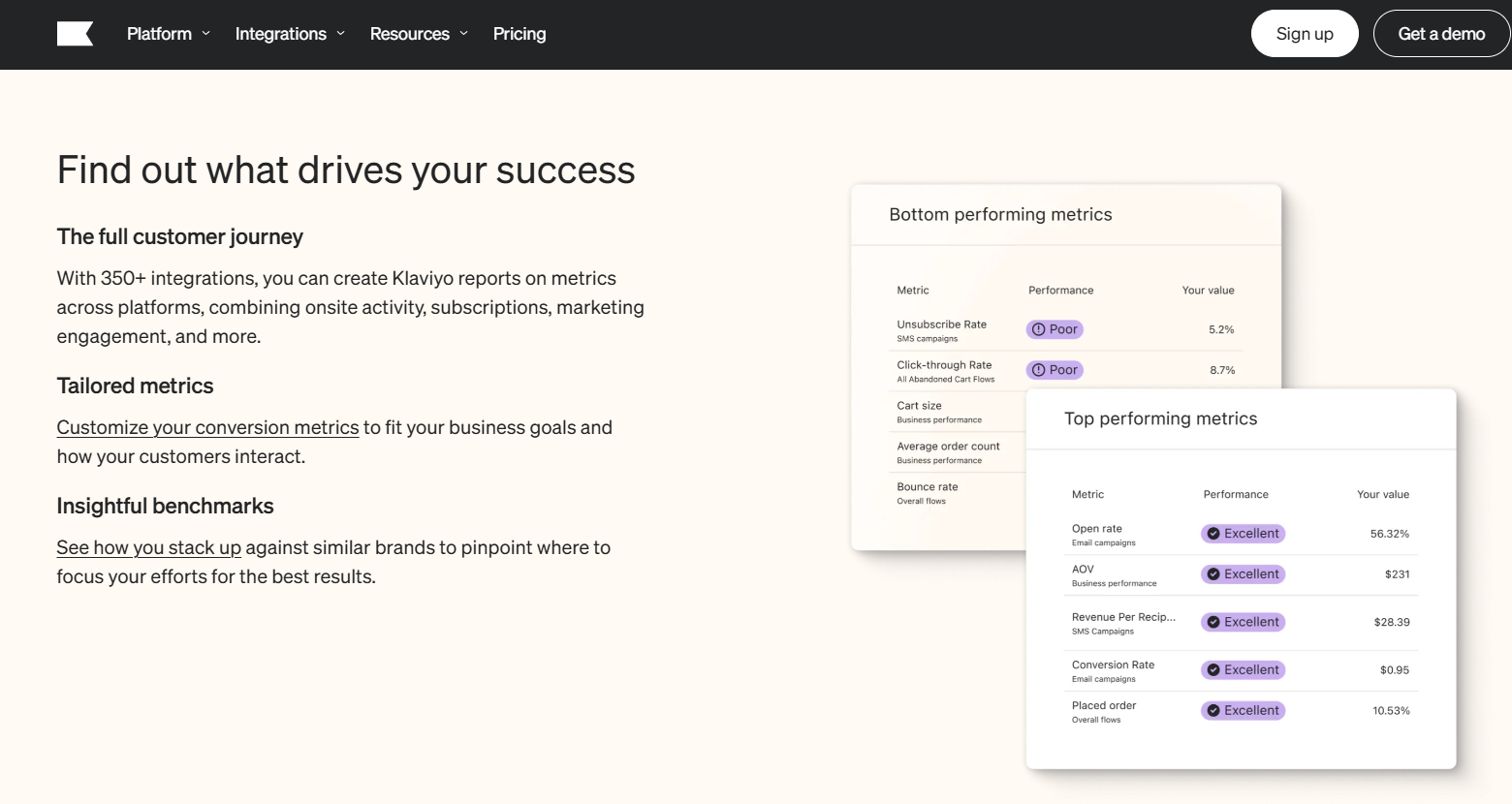1512x804 pixels.
Task: Click Performance header in Bottom performing card
Action: [1060, 291]
